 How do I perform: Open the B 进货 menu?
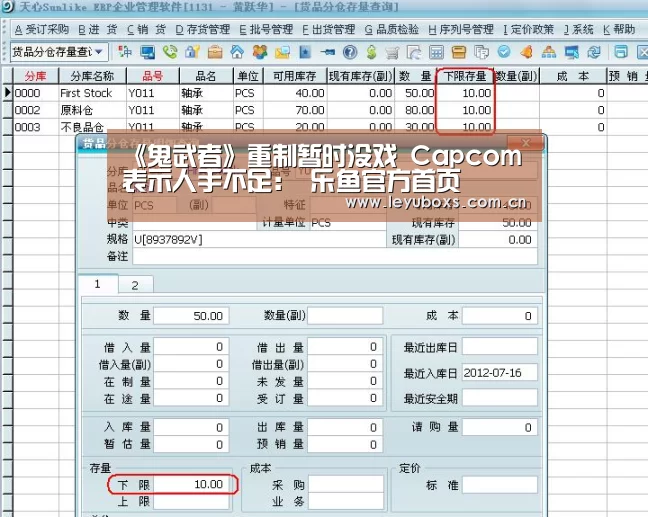click(x=97, y=29)
